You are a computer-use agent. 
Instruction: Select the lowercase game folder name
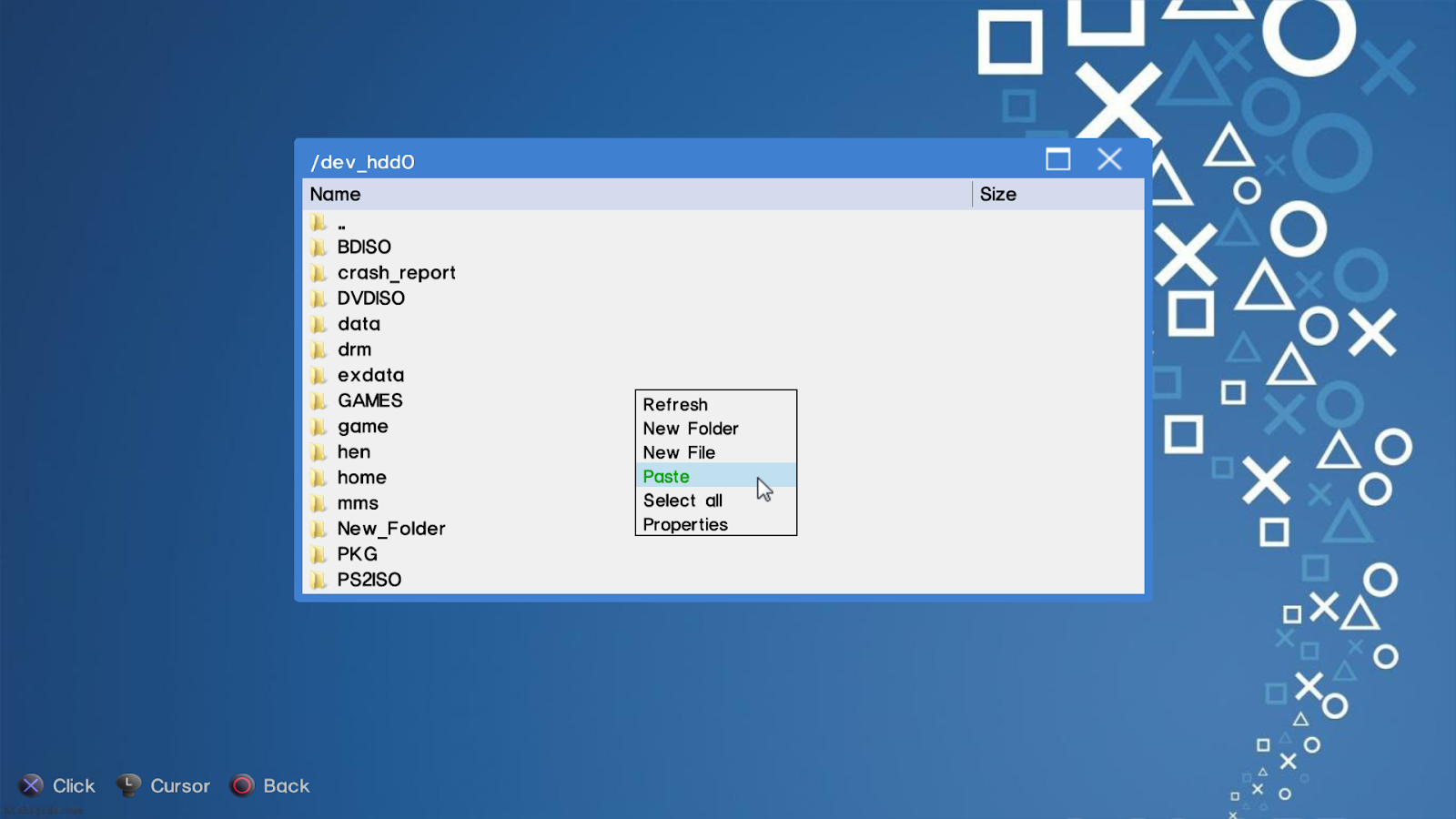click(363, 427)
